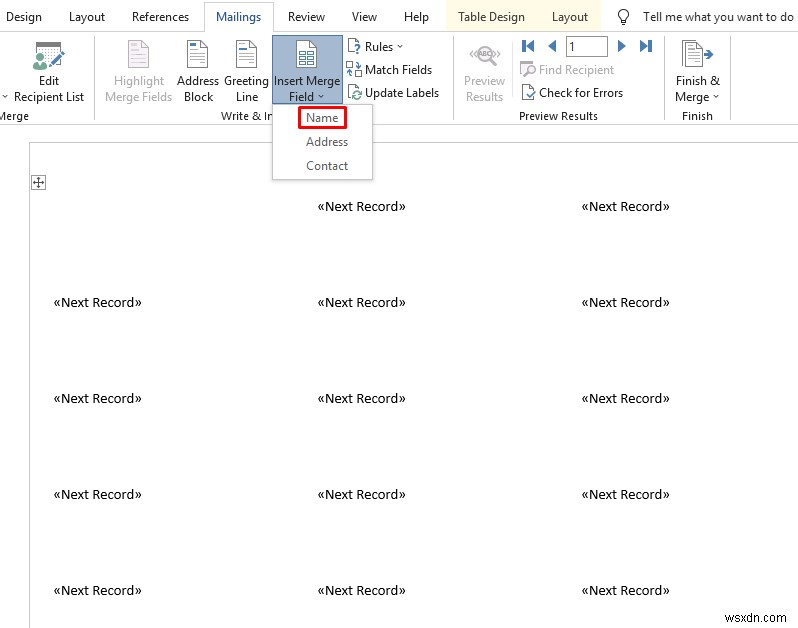
Task: Click Next Record in second row left label
Action: pyautogui.click(x=98, y=302)
